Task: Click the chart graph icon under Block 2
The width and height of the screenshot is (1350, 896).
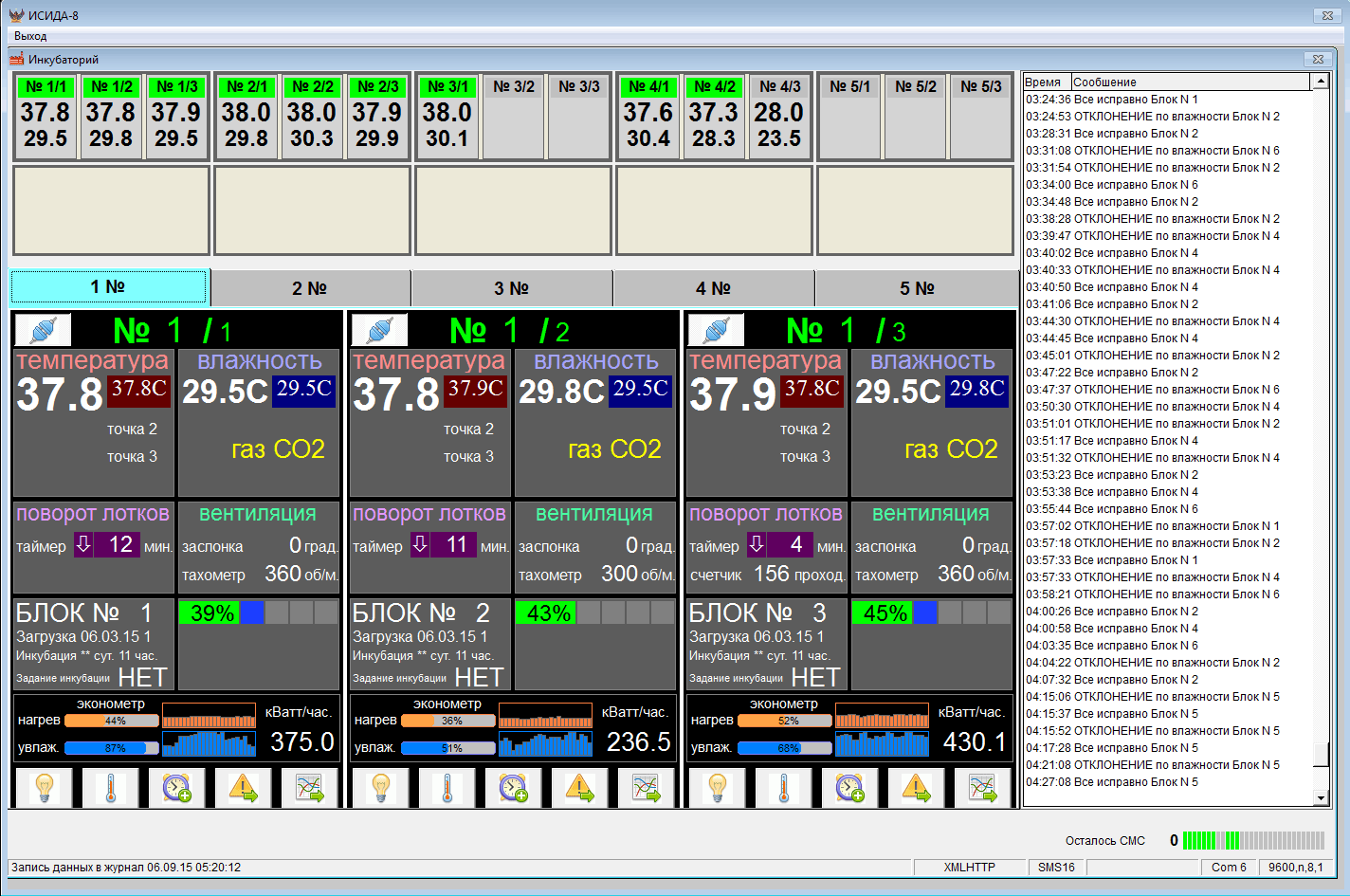Action: click(x=646, y=787)
